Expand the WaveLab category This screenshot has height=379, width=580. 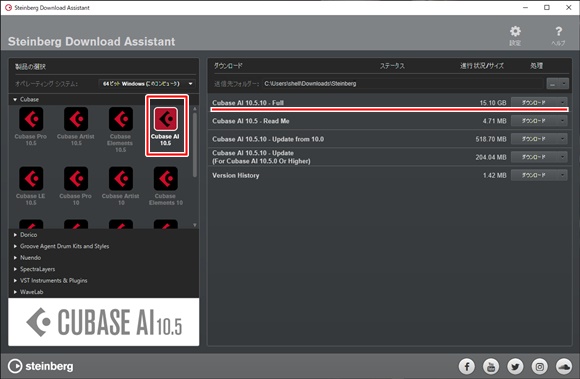pos(15,292)
